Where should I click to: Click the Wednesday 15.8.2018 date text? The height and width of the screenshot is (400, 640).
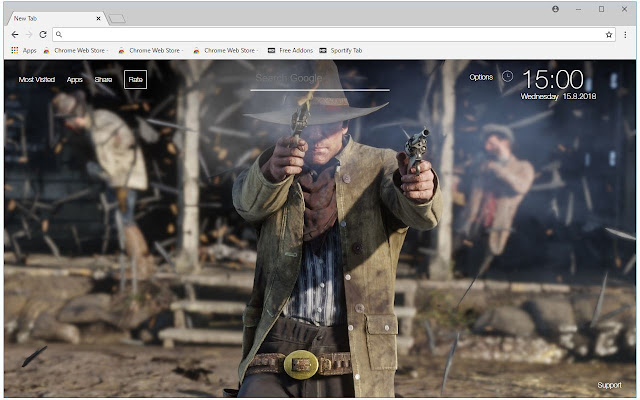click(558, 96)
